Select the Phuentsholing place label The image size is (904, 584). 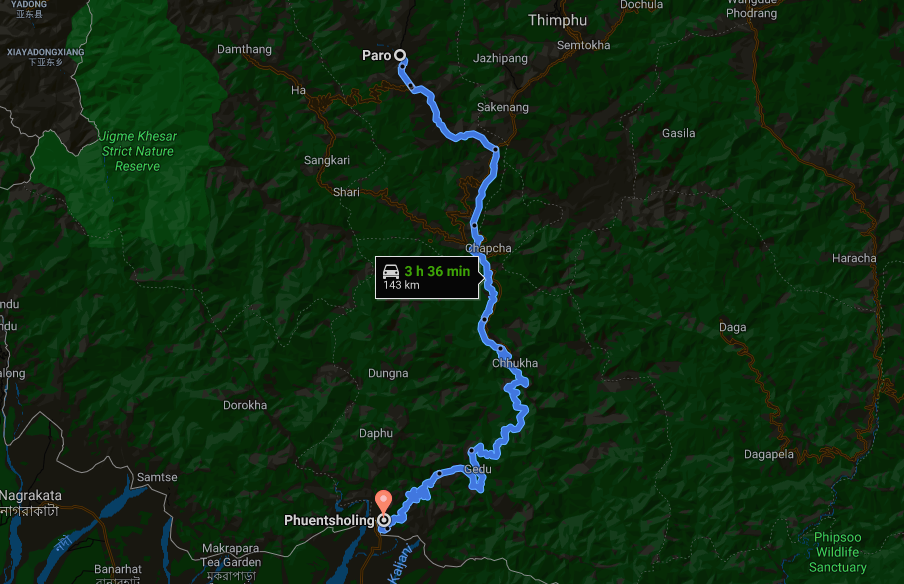coord(329,520)
